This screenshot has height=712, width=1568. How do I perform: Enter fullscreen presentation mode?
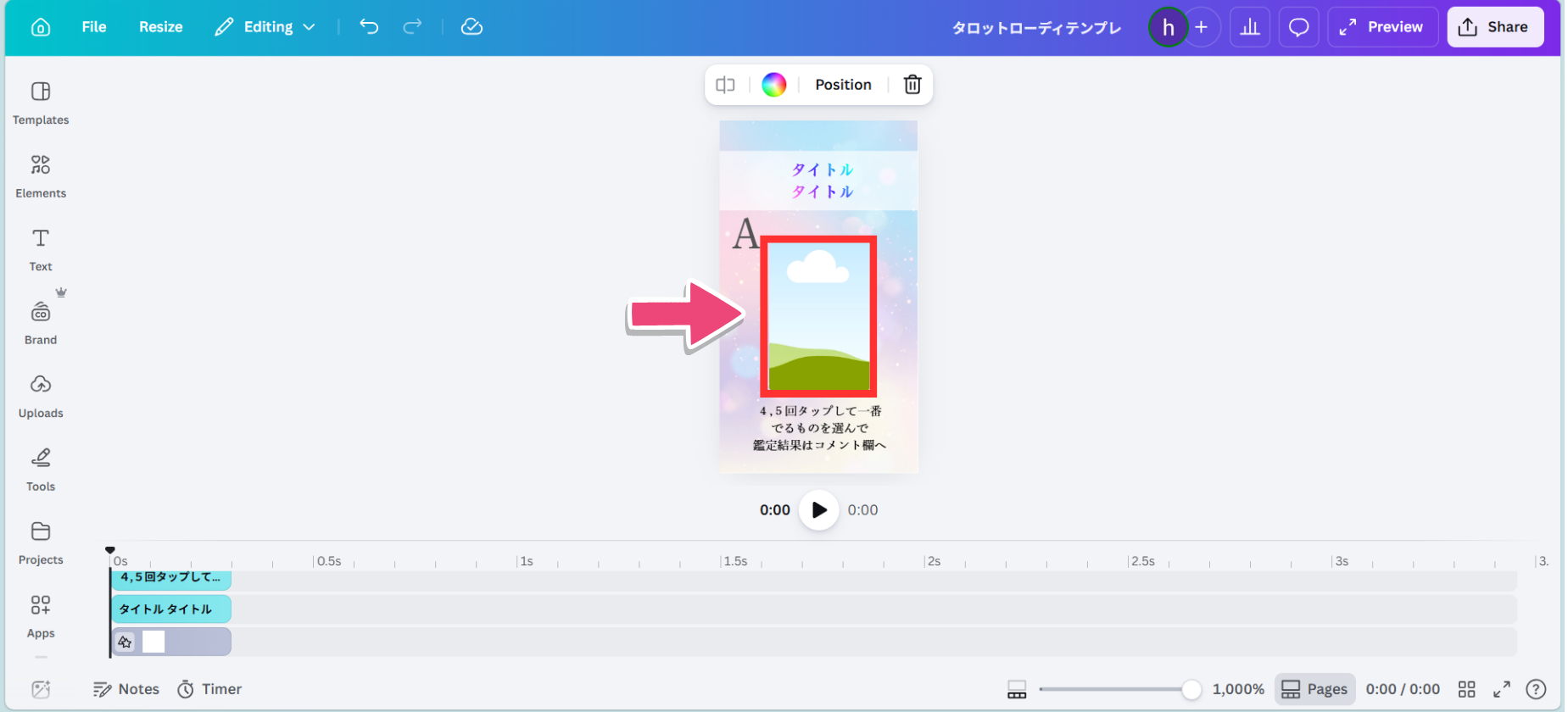tap(1501, 689)
